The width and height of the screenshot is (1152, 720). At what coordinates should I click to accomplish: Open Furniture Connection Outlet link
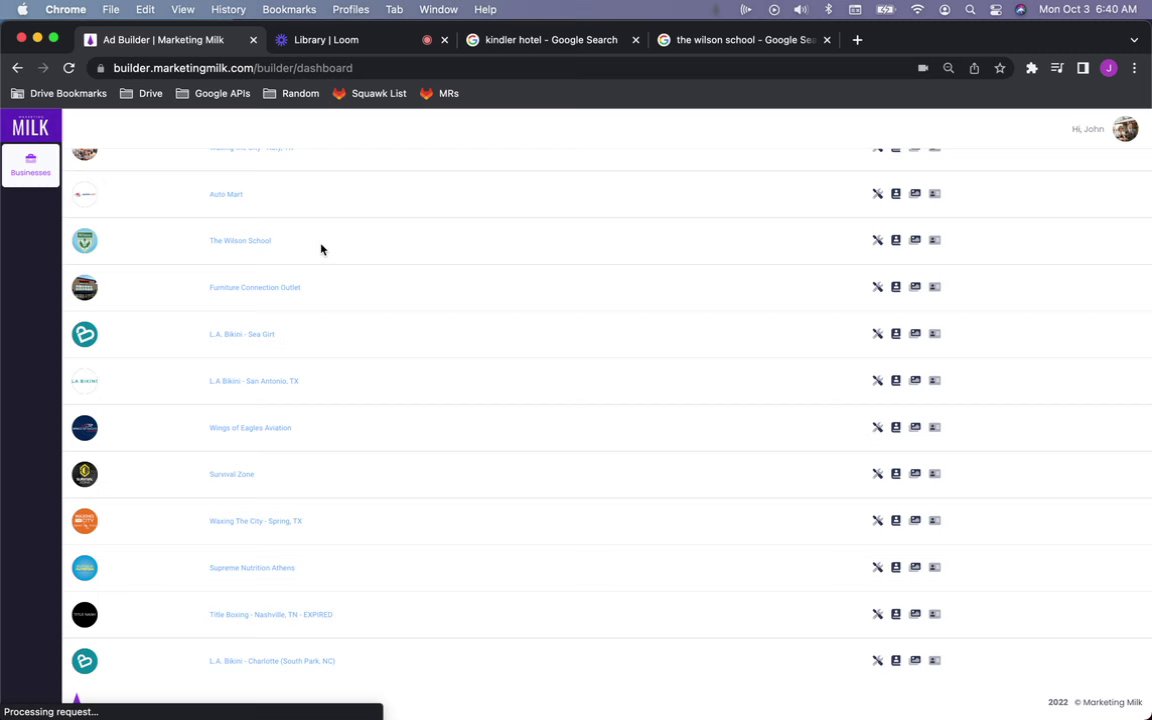coord(255,288)
